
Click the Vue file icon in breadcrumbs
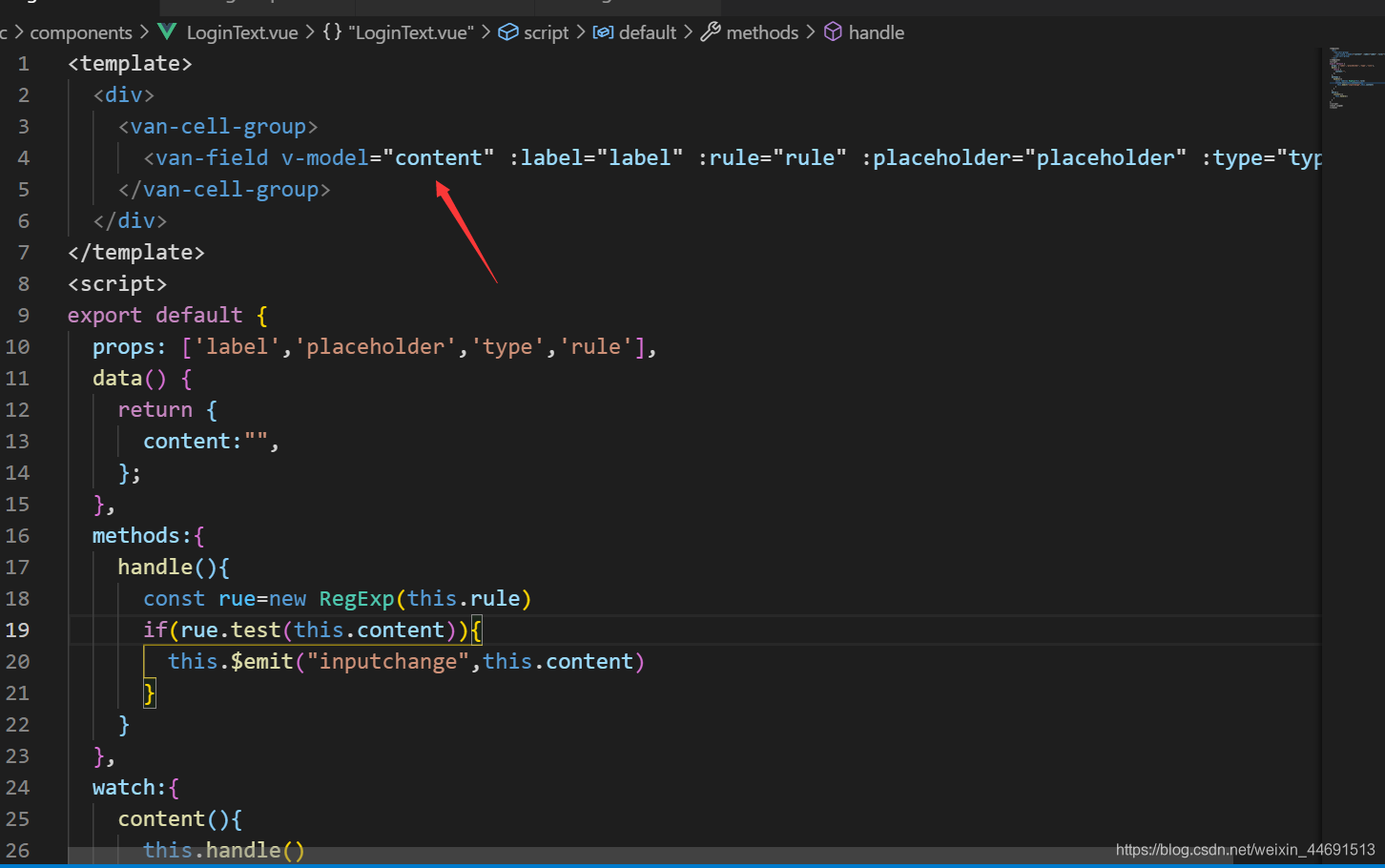click(x=167, y=32)
